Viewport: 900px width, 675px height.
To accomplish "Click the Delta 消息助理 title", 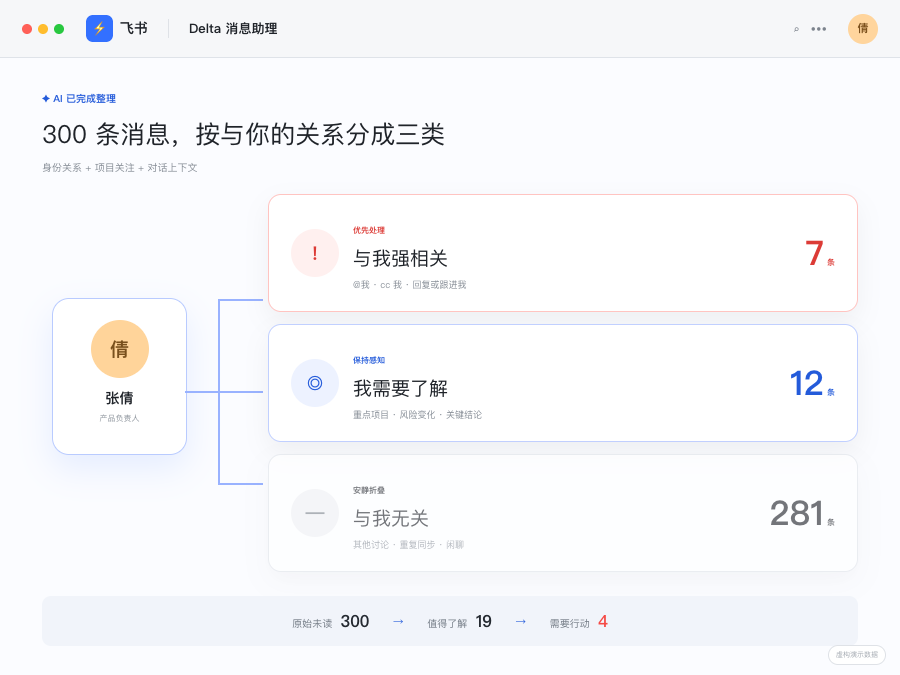I will pyautogui.click(x=233, y=29).
